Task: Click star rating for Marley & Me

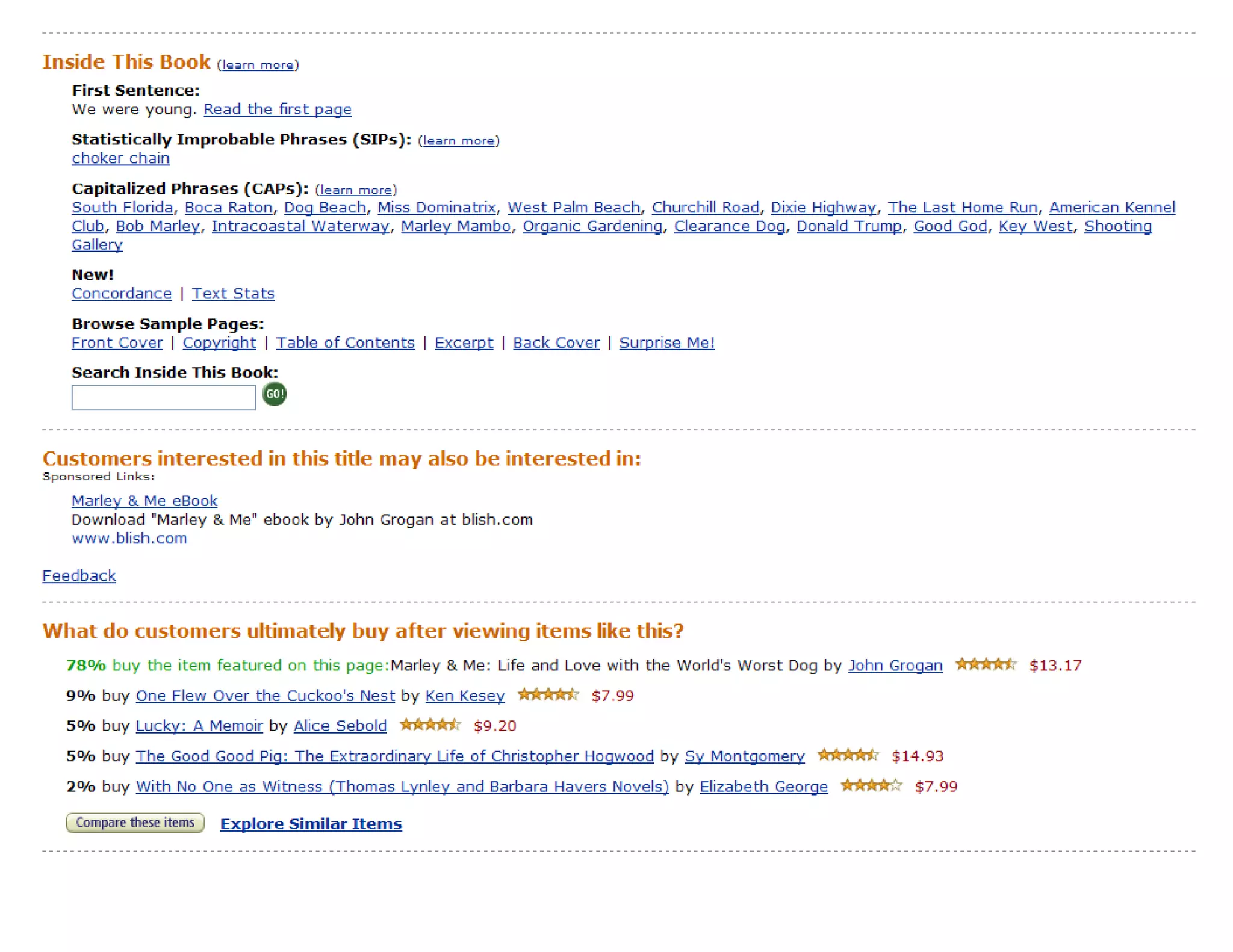Action: point(986,664)
